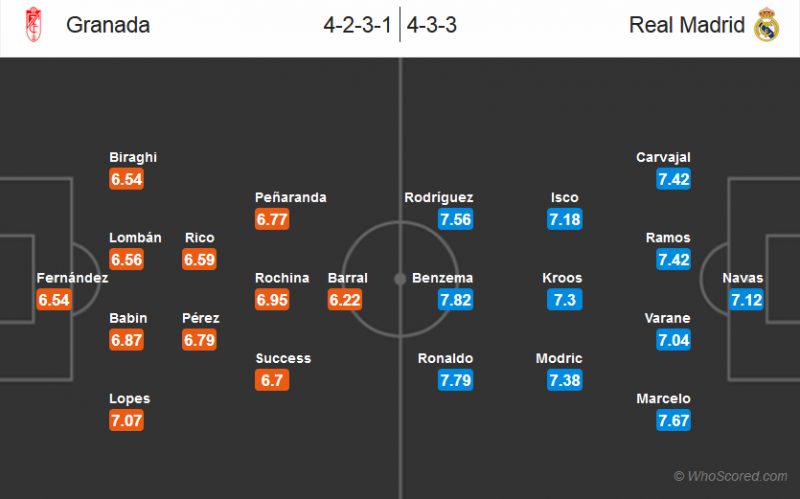Open the Granada team name link
This screenshot has height=499, width=800.
[x=108, y=26]
